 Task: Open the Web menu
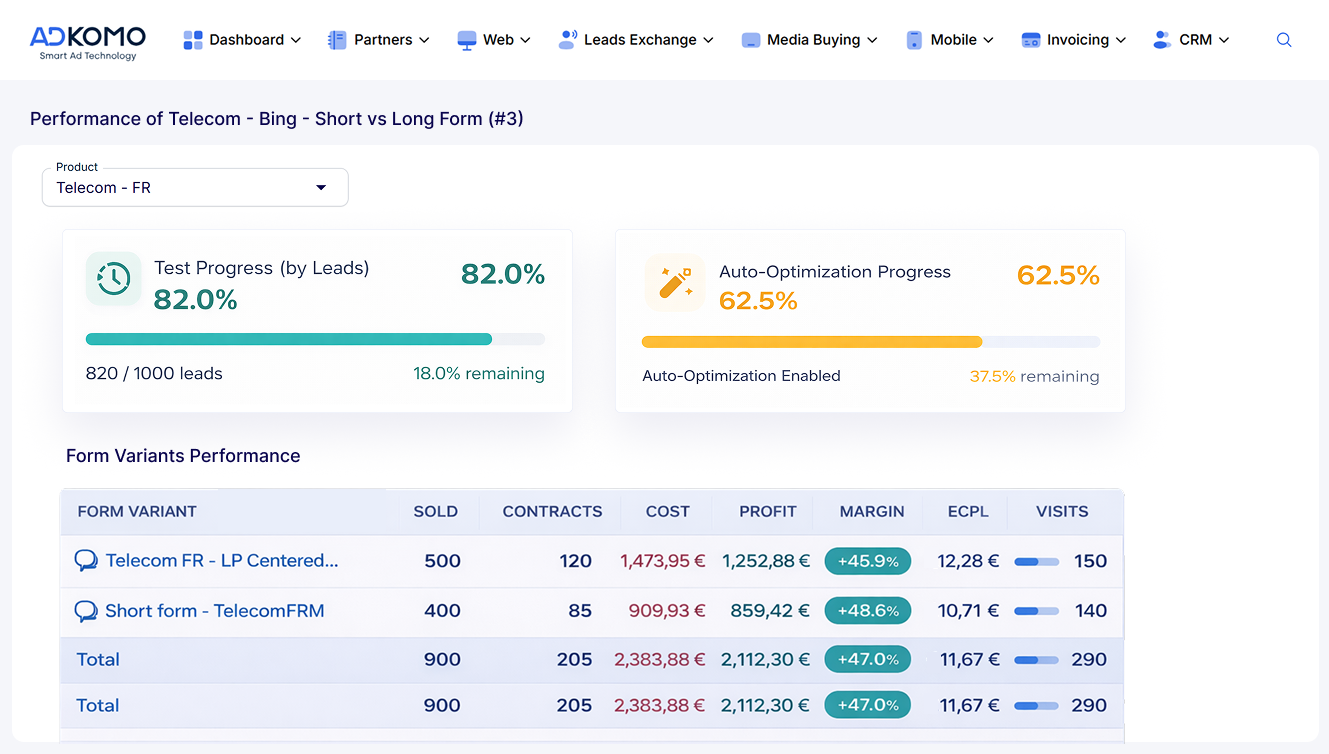494,40
